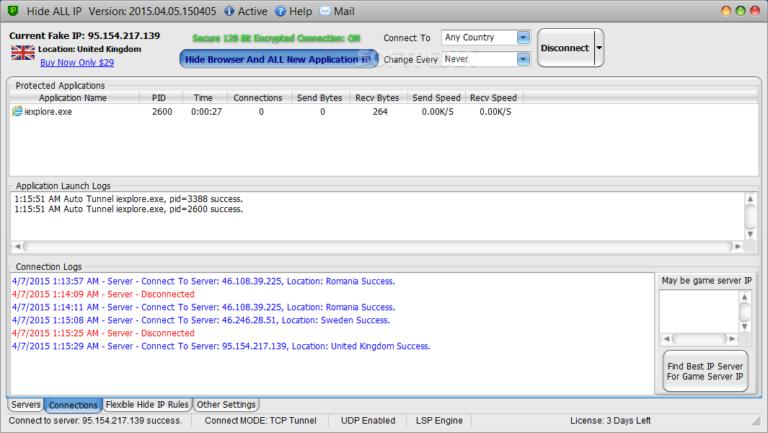This screenshot has width=768, height=433.
Task: Select the 1:15:08 AM Sweden connection log
Action: pos(201,320)
